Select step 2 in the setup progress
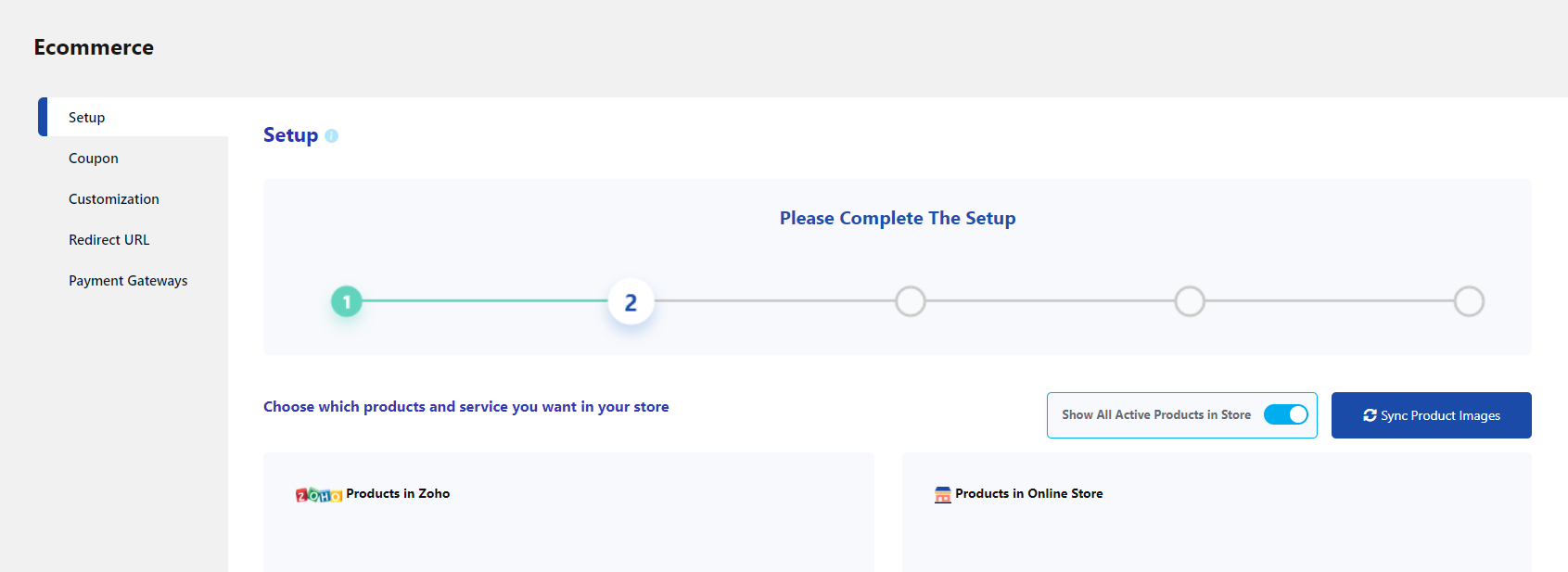The height and width of the screenshot is (572, 1568). coord(631,302)
